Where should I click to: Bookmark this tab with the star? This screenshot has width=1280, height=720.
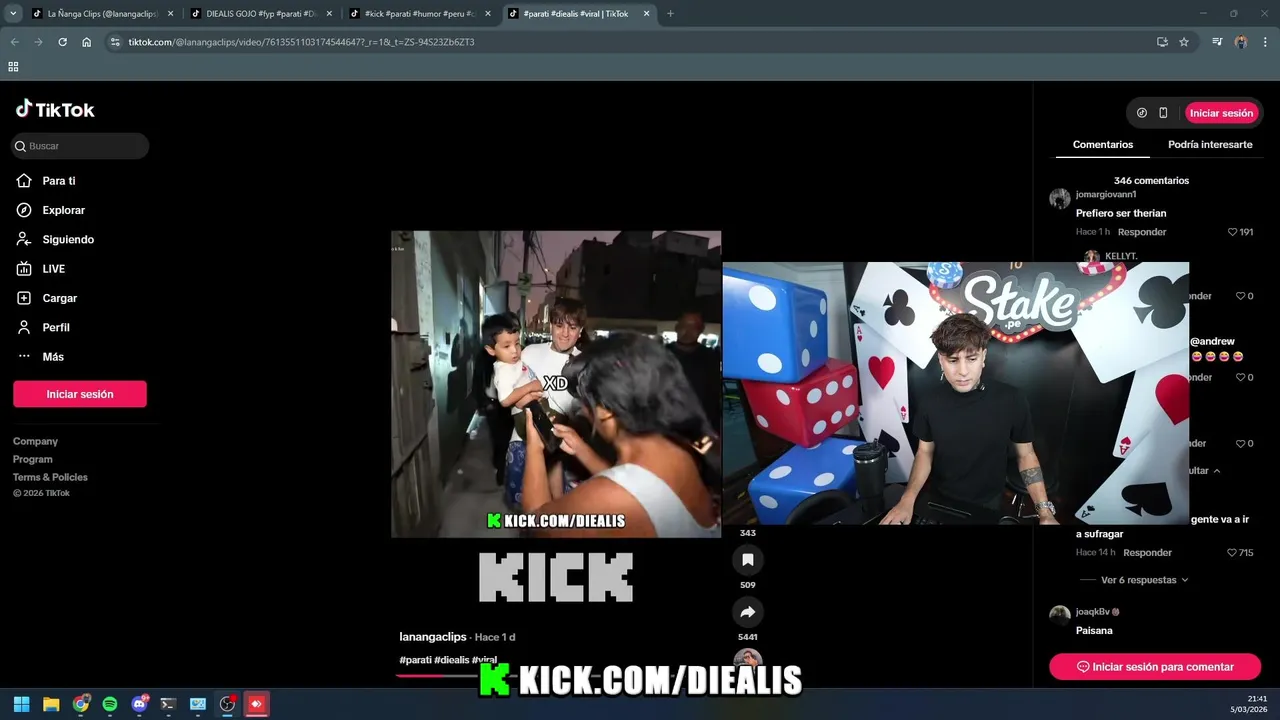pos(1184,42)
